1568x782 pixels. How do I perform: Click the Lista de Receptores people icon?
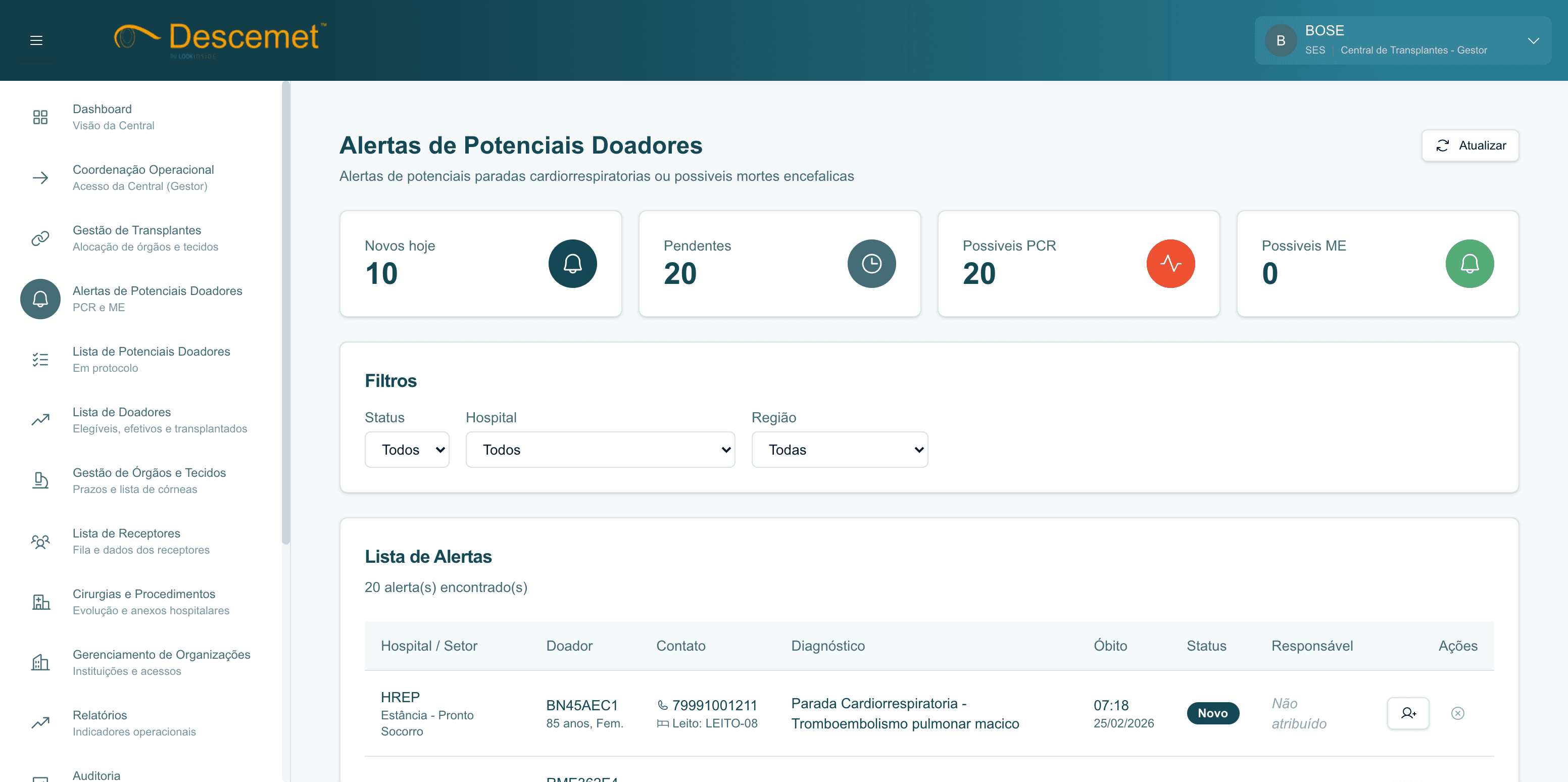coord(40,541)
